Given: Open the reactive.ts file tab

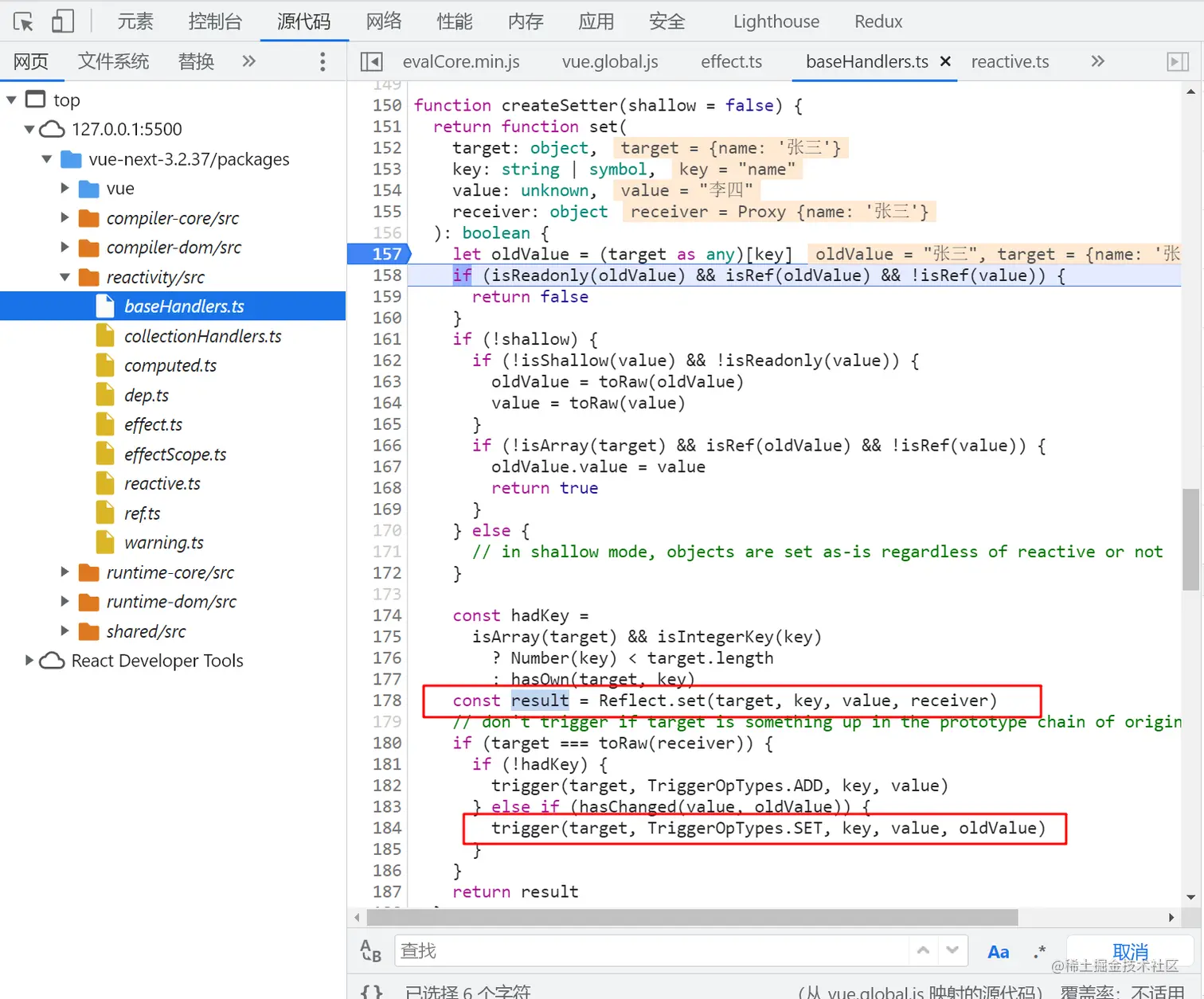Looking at the screenshot, I should [1010, 61].
